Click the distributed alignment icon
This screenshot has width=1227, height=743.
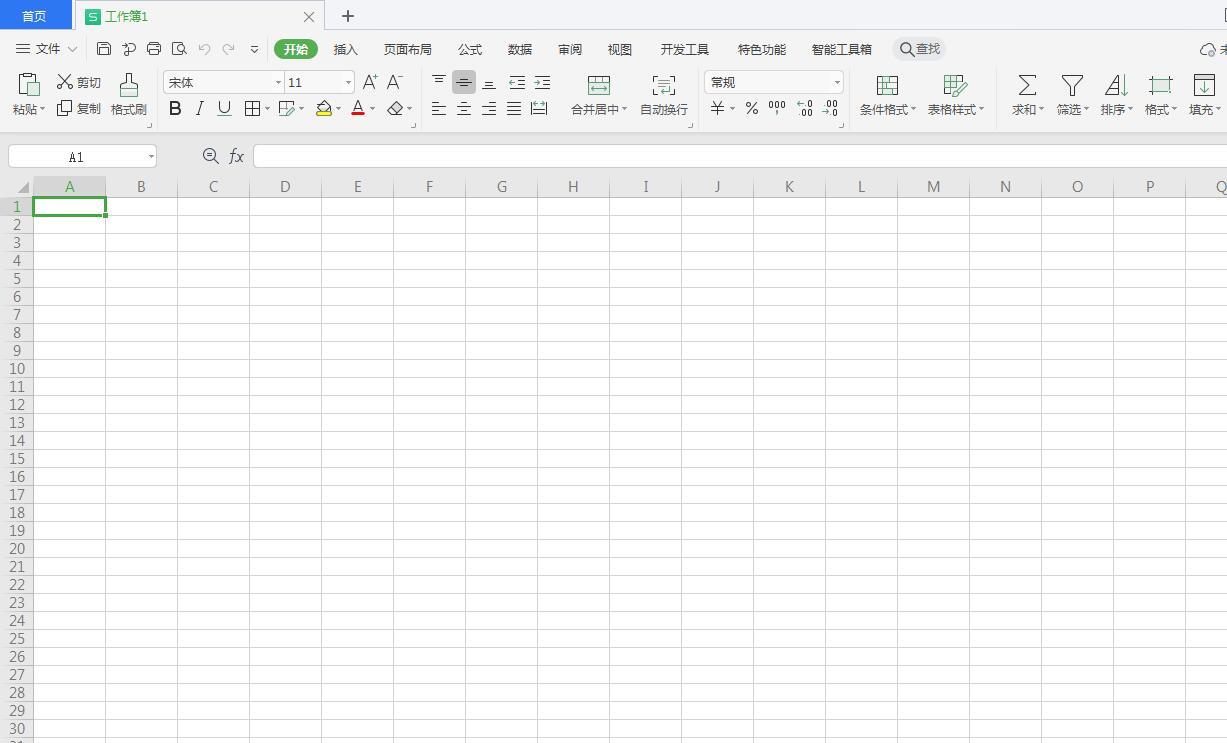pyautogui.click(x=539, y=108)
